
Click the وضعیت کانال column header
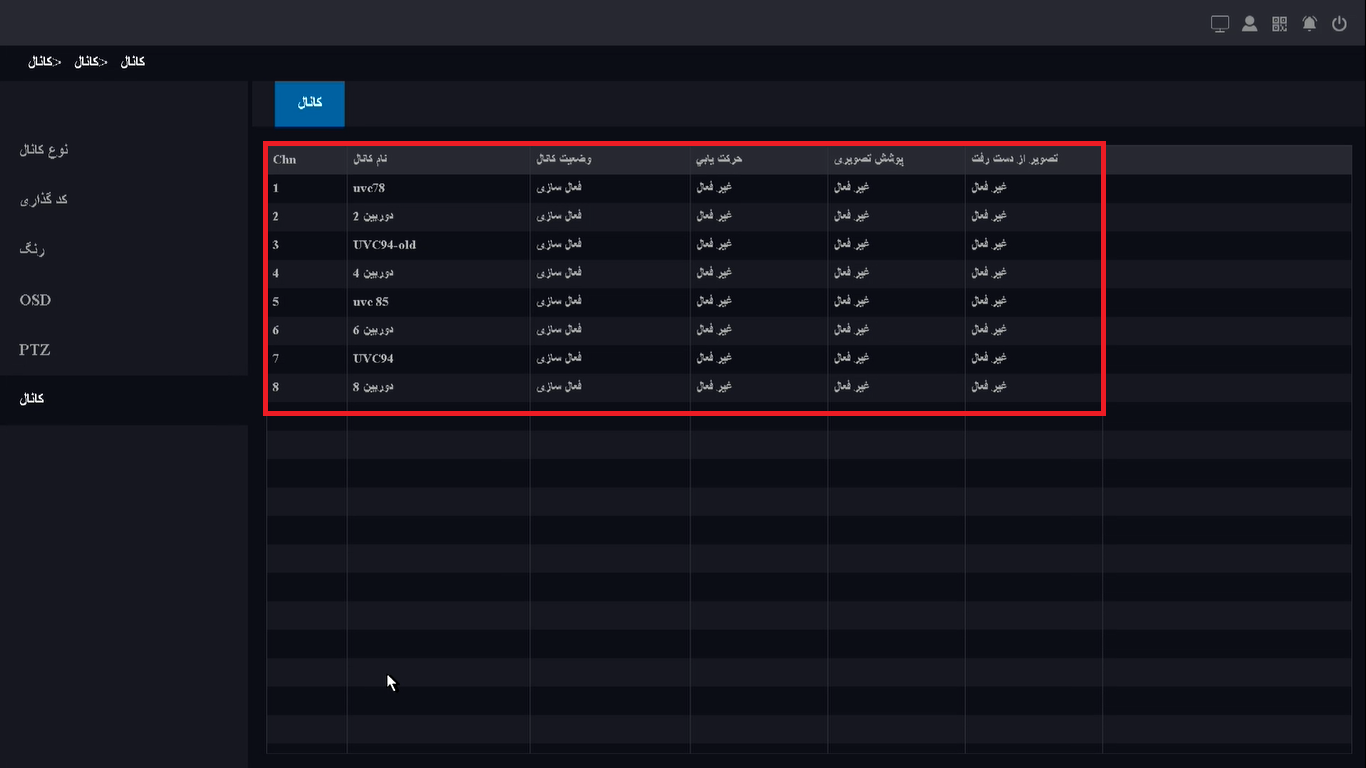(564, 160)
